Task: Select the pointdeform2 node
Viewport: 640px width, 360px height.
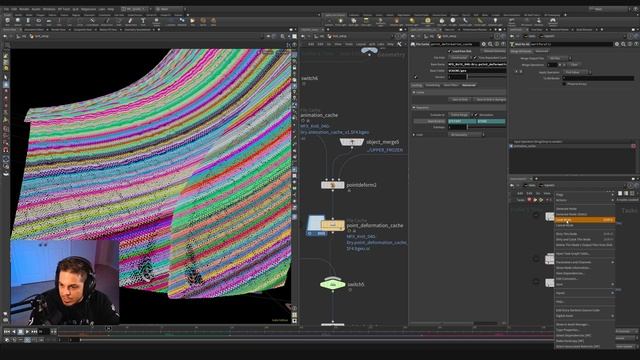Action: [x=333, y=185]
